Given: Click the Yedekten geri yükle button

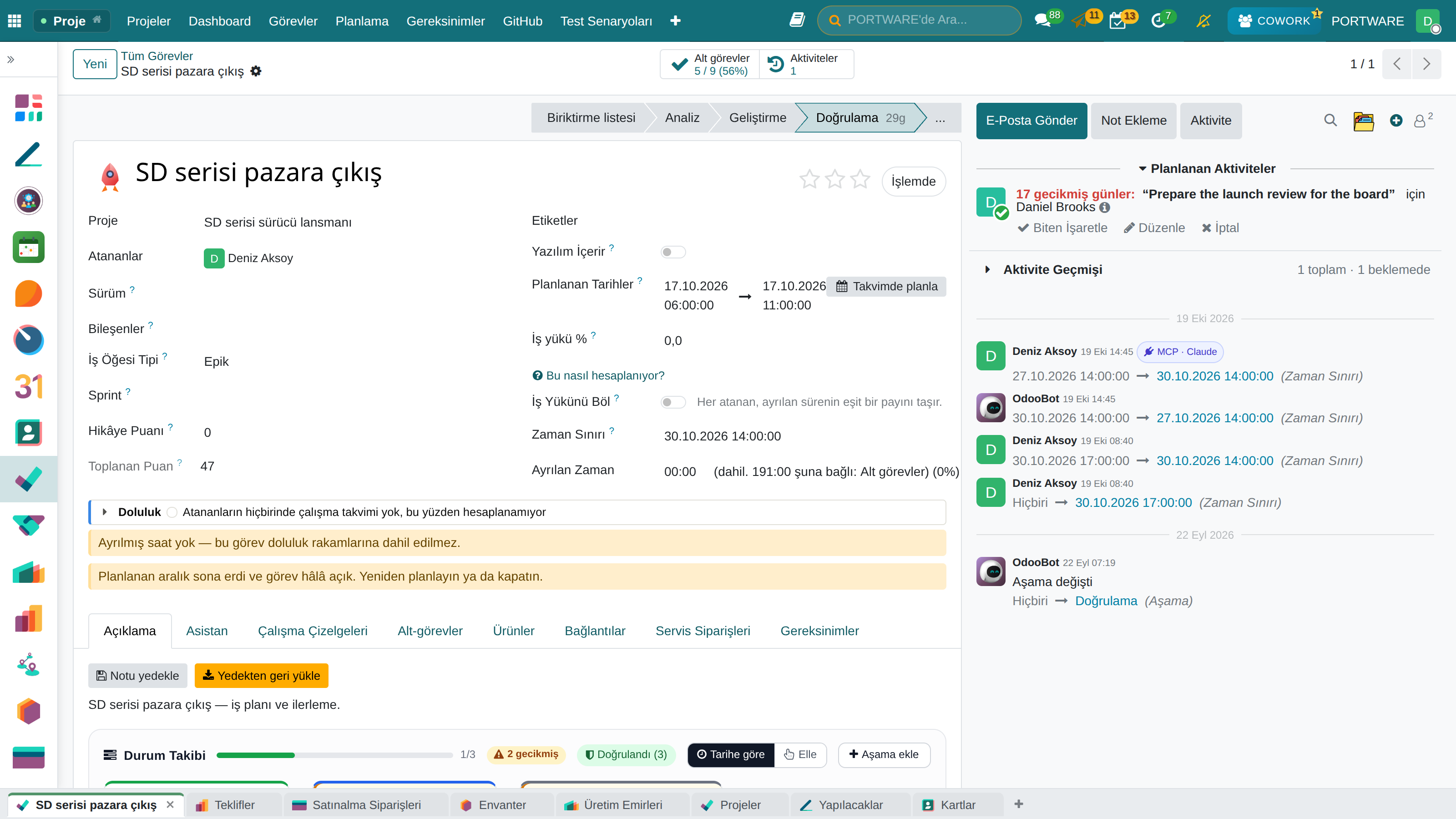Looking at the screenshot, I should pos(261,676).
